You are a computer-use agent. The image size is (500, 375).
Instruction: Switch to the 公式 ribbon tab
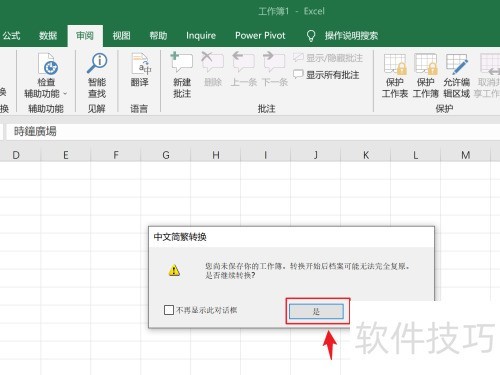[x=12, y=36]
